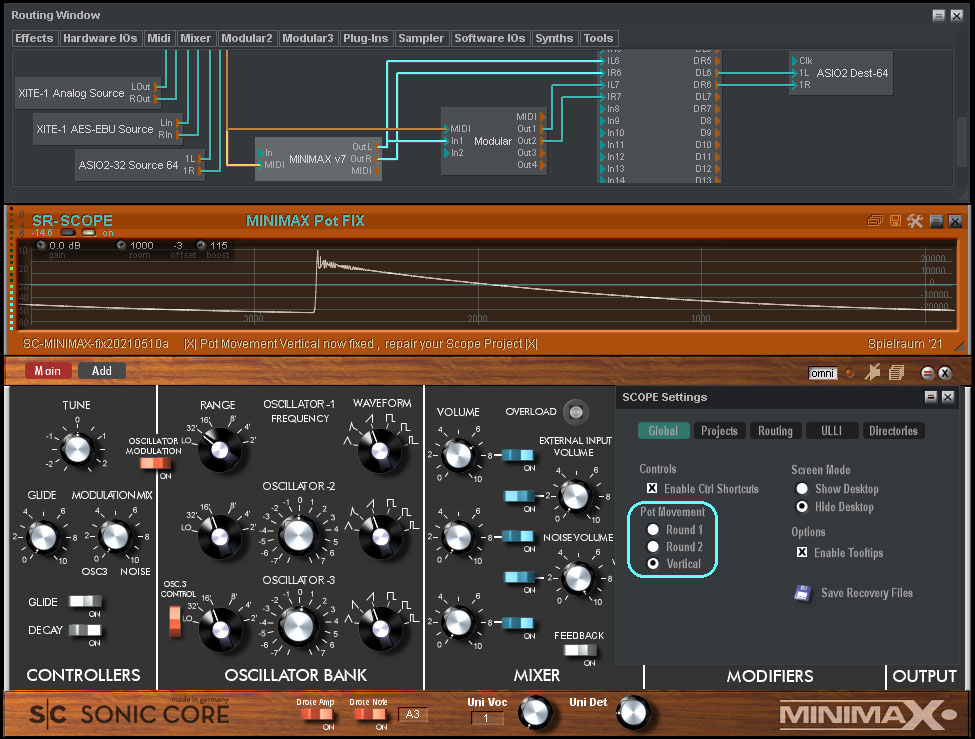Switch to the Projects settings tab

point(719,431)
